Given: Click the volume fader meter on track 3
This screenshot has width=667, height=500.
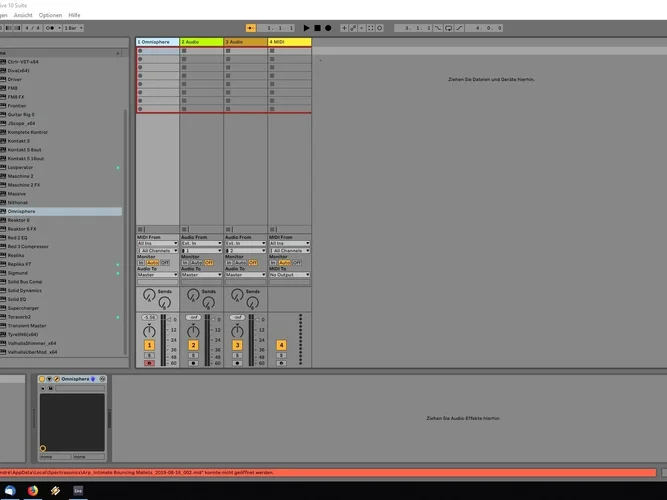Looking at the screenshot, I should (251, 340).
